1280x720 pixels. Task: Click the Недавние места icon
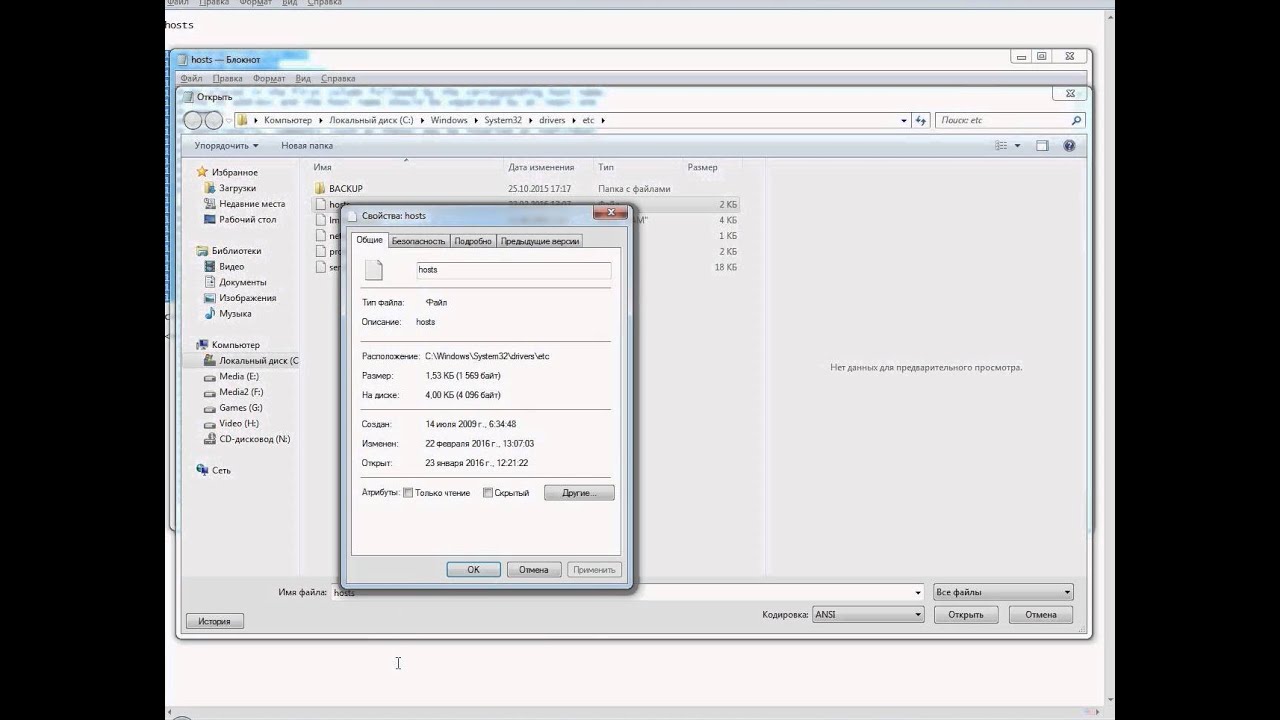point(210,204)
